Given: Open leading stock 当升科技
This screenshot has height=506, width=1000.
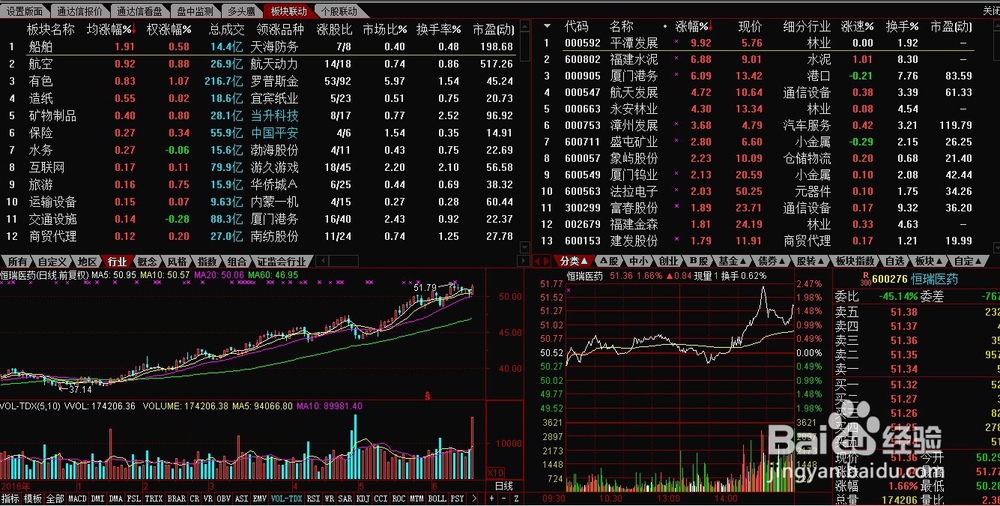Looking at the screenshot, I should (x=274, y=115).
